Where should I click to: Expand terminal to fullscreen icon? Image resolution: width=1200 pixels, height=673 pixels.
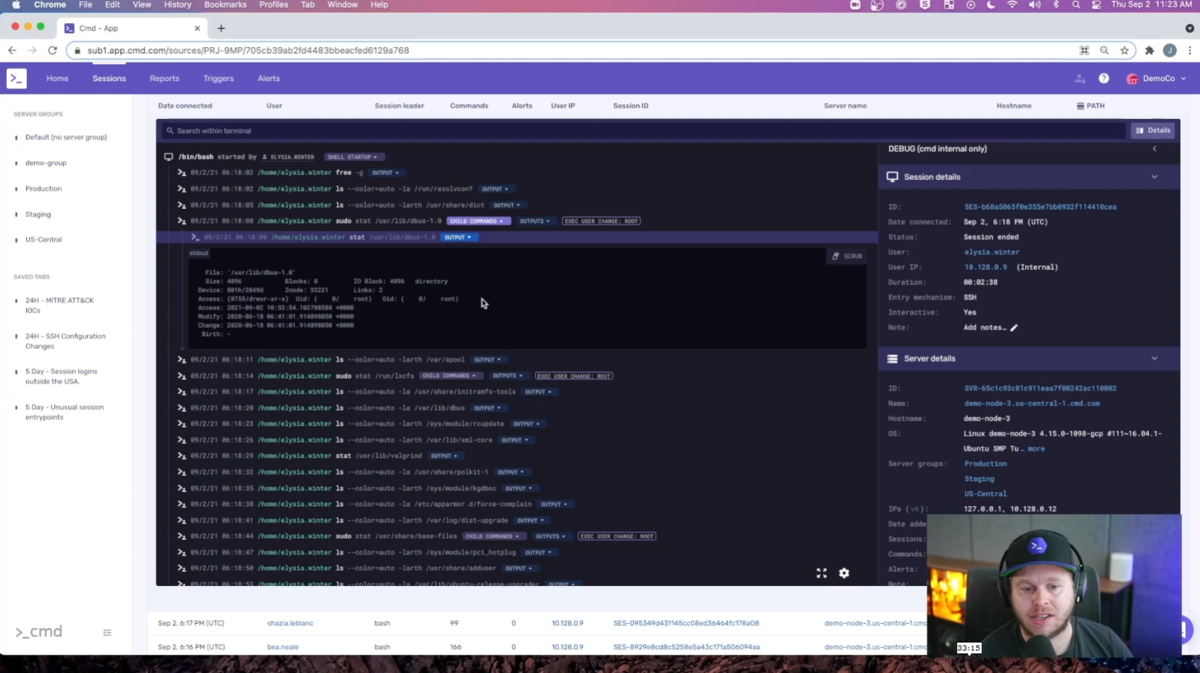tap(822, 573)
